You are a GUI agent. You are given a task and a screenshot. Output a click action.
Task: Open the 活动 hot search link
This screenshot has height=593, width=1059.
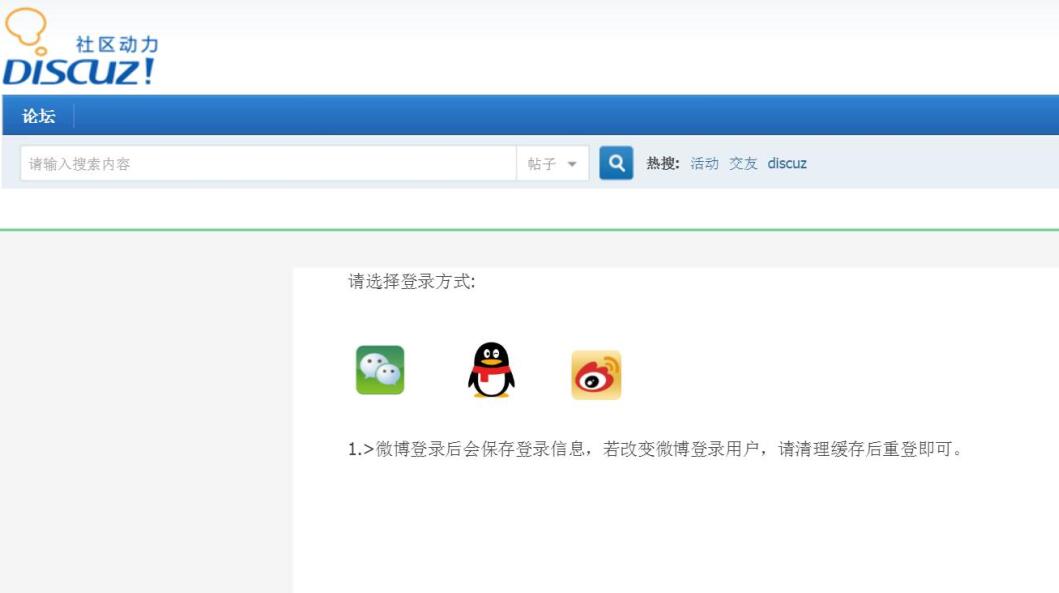click(x=704, y=163)
